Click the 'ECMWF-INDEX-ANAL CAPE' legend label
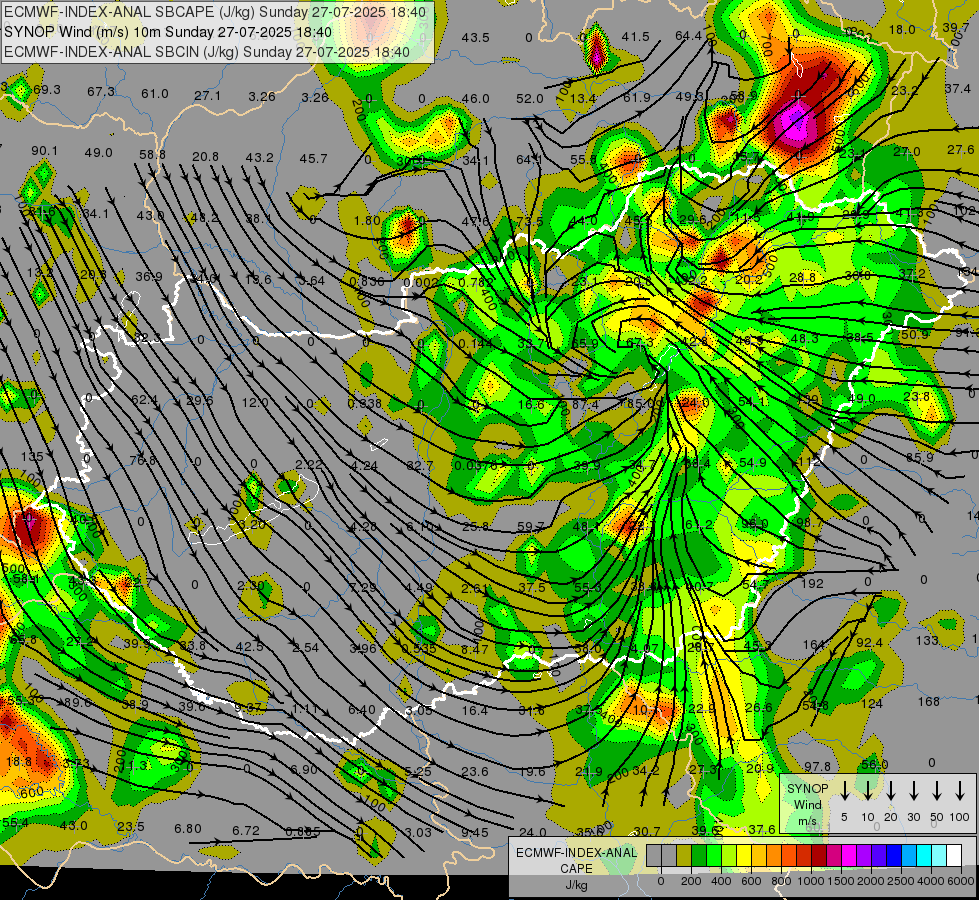The height and width of the screenshot is (900, 979). (576, 860)
